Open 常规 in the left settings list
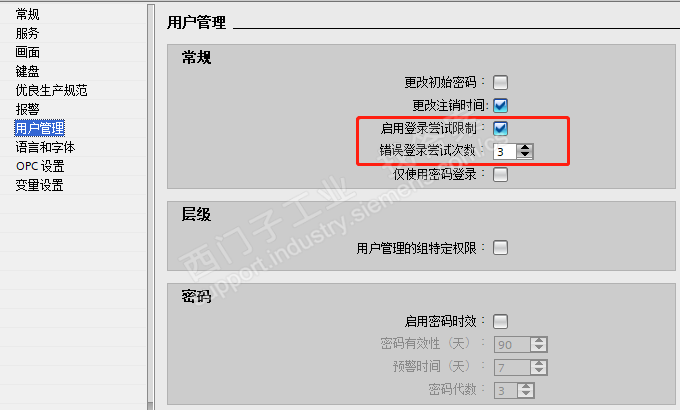Screen dimensions: 680x410 pos(27,14)
